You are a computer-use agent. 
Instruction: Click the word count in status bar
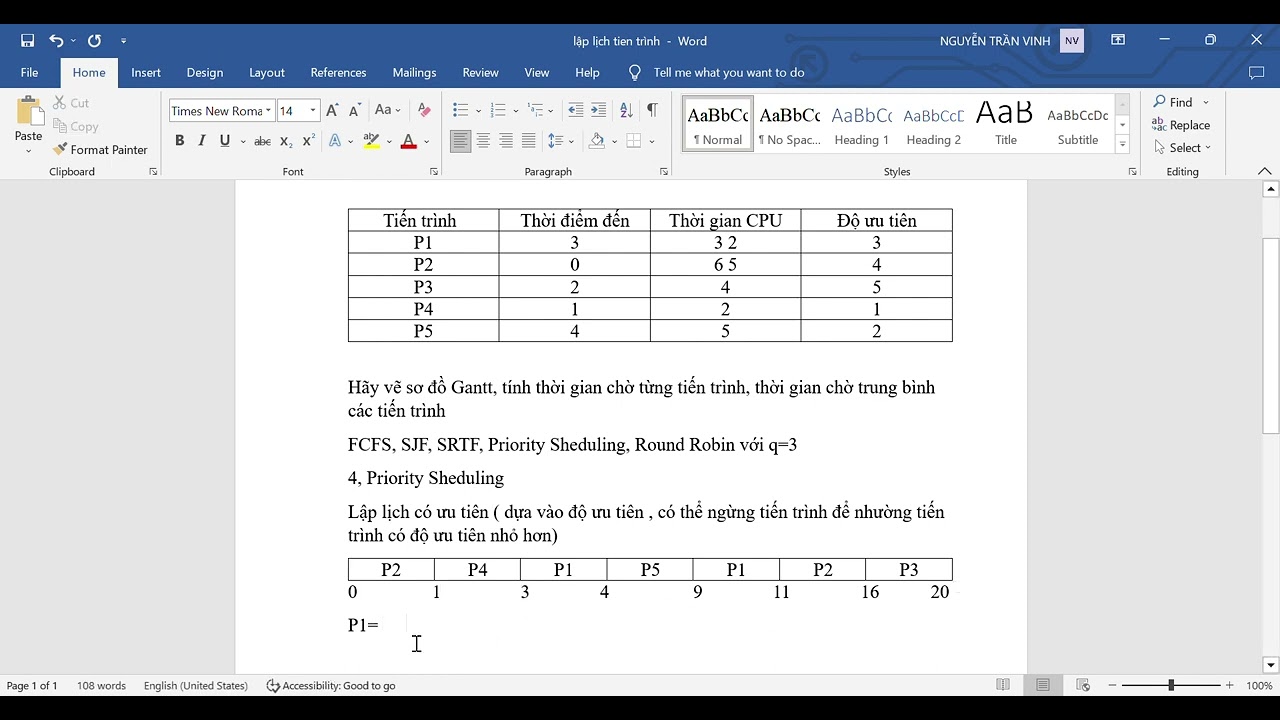[x=101, y=686]
